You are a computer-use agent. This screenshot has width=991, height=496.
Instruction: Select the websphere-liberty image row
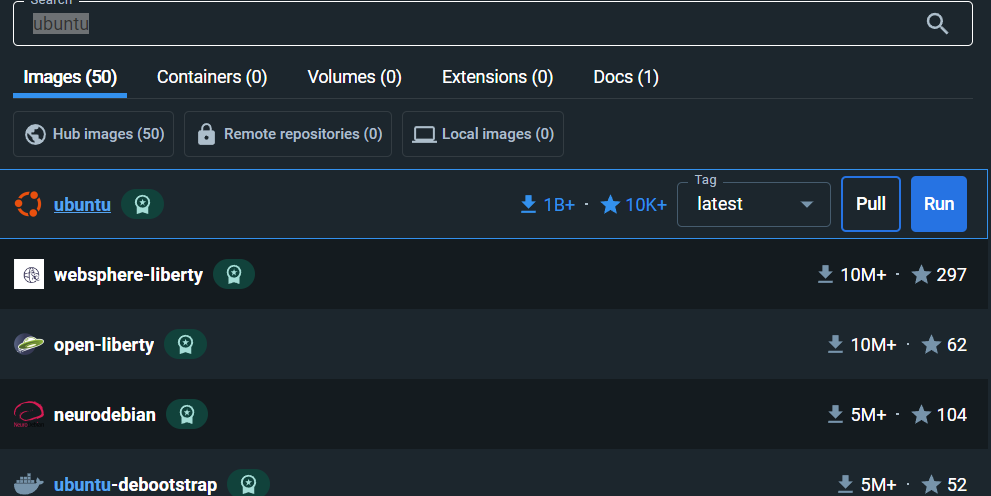coord(494,274)
